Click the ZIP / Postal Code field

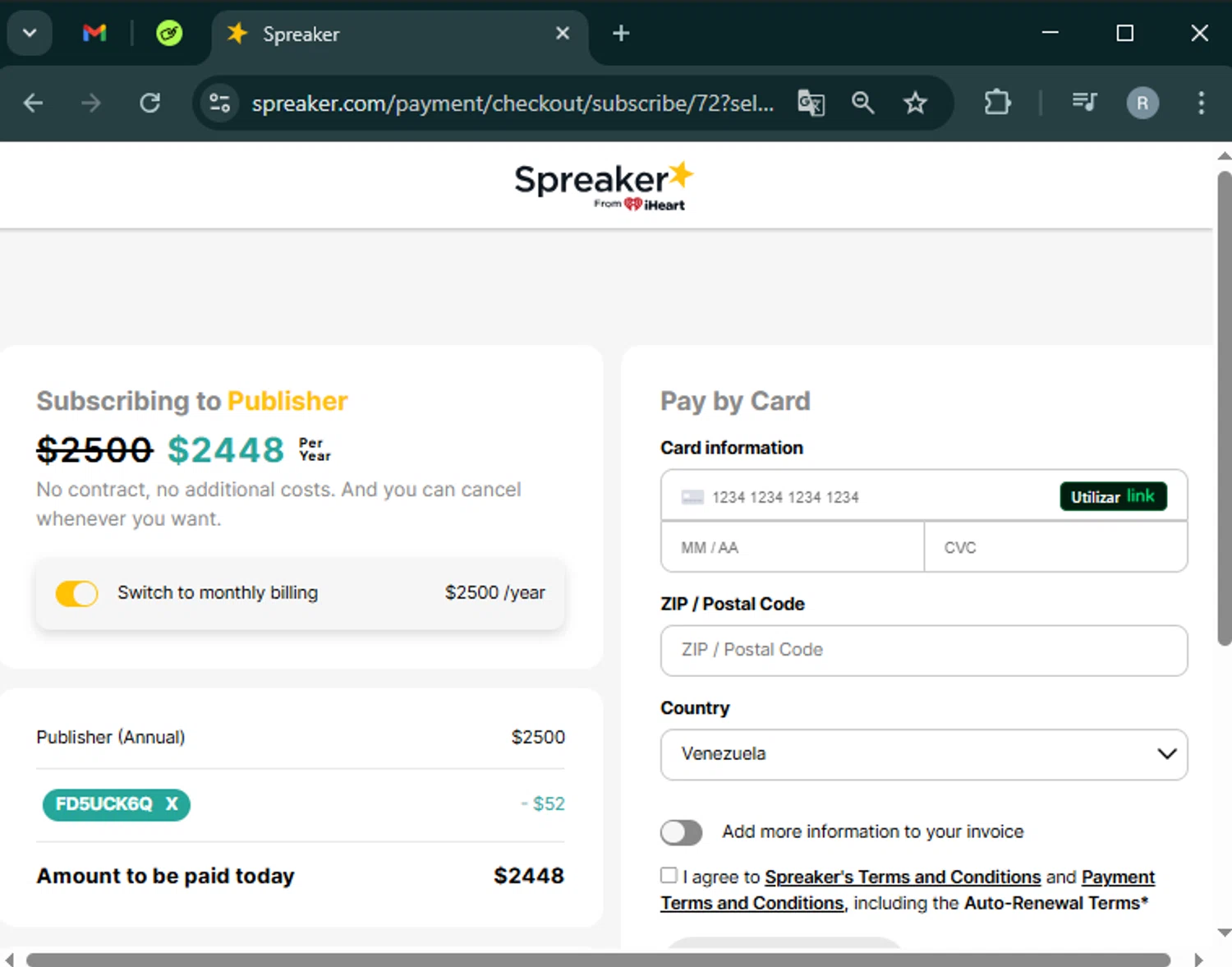924,650
